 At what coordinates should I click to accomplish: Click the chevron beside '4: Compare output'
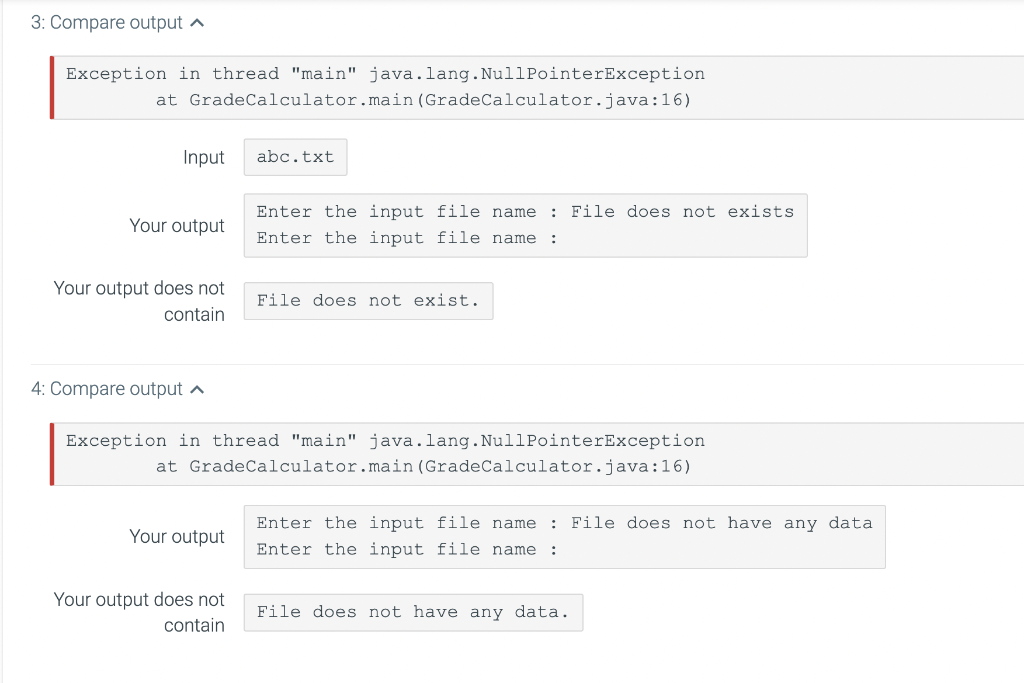pyautogui.click(x=196, y=388)
